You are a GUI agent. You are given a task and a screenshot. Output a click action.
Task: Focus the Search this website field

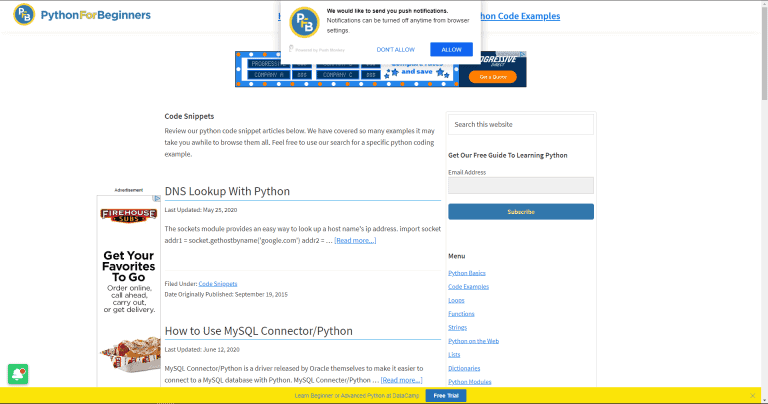point(520,124)
